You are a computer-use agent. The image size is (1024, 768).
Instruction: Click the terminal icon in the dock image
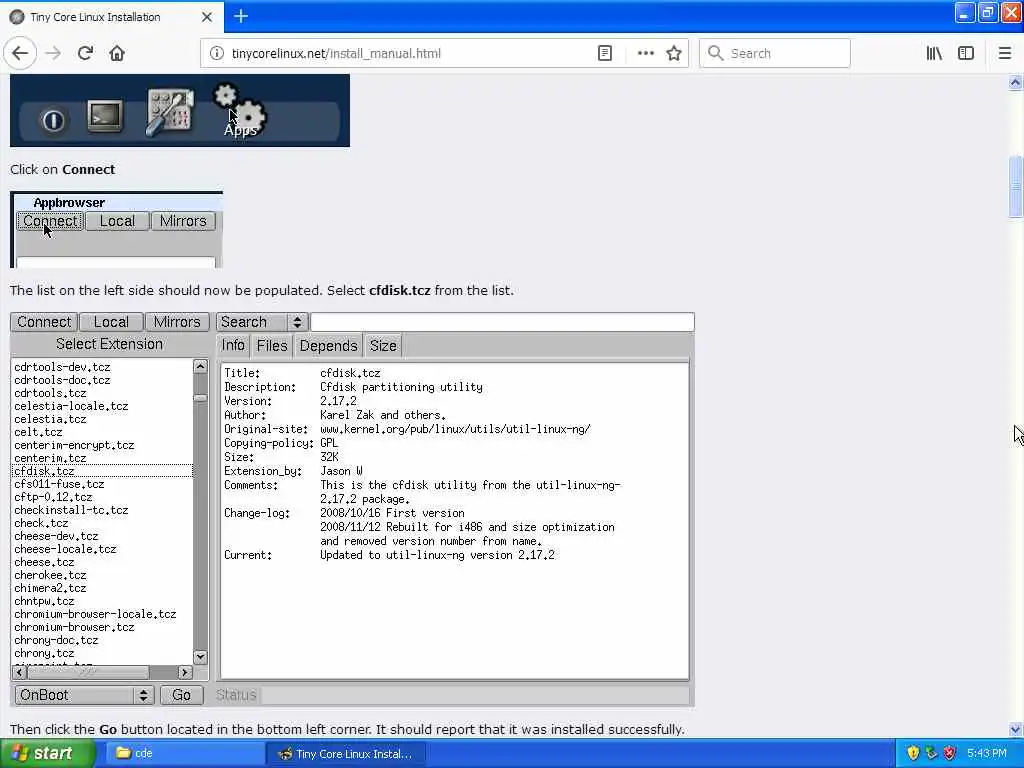click(x=104, y=118)
